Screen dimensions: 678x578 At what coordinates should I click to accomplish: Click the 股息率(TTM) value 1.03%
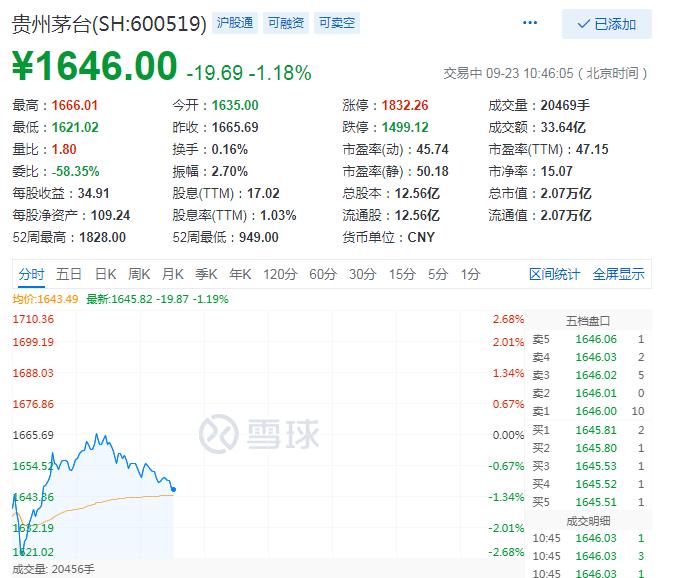[278, 215]
